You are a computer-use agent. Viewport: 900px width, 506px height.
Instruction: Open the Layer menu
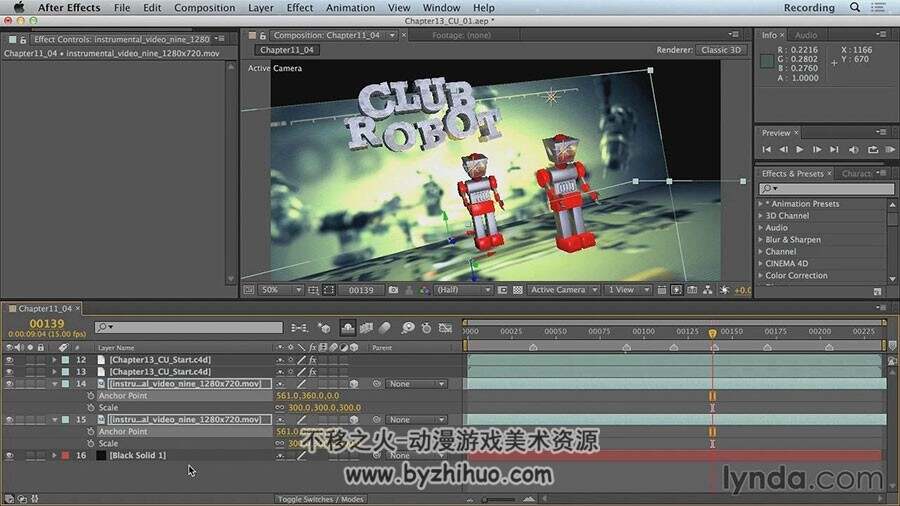[261, 7]
